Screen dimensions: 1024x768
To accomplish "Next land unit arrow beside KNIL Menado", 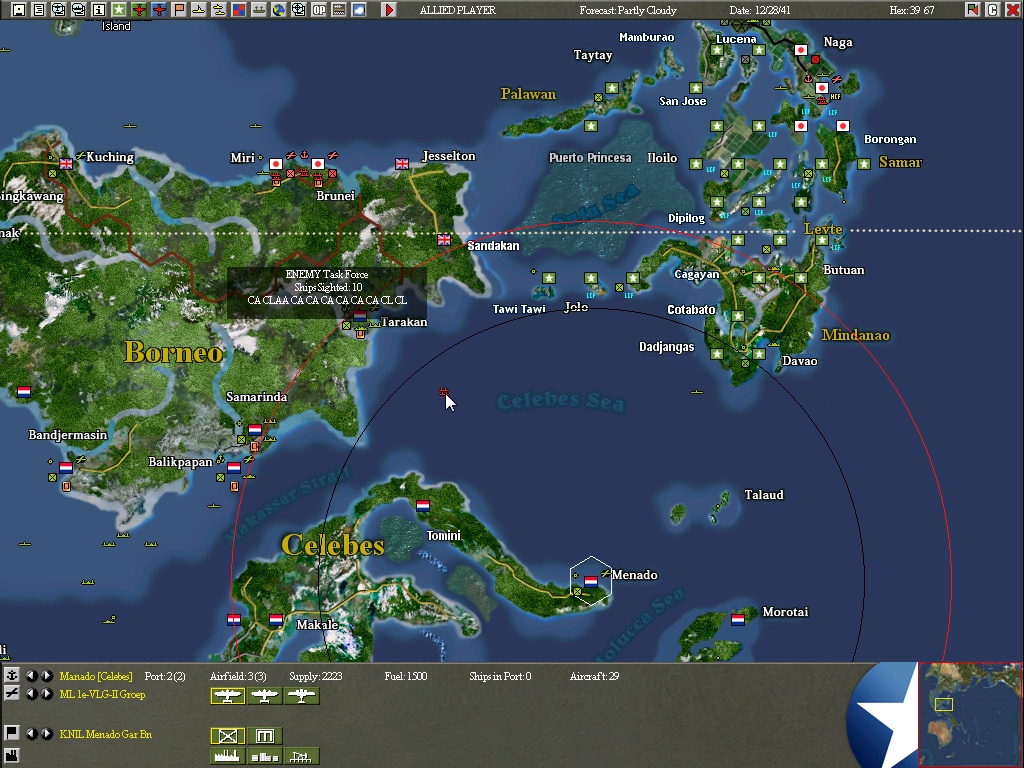I will coord(47,733).
